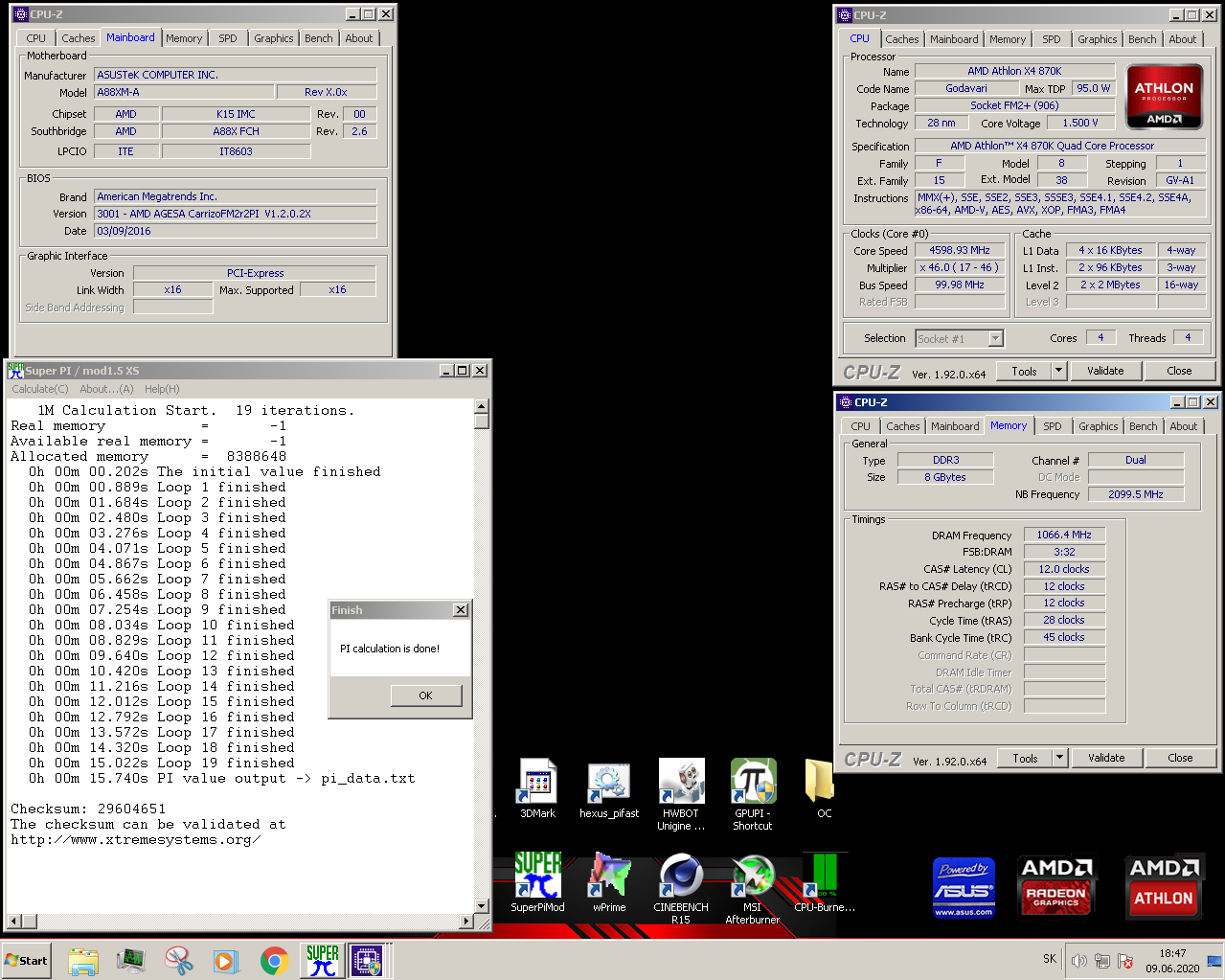Open the Action Center flag tray icon
This screenshot has height=980, width=1225.
[x=1125, y=961]
